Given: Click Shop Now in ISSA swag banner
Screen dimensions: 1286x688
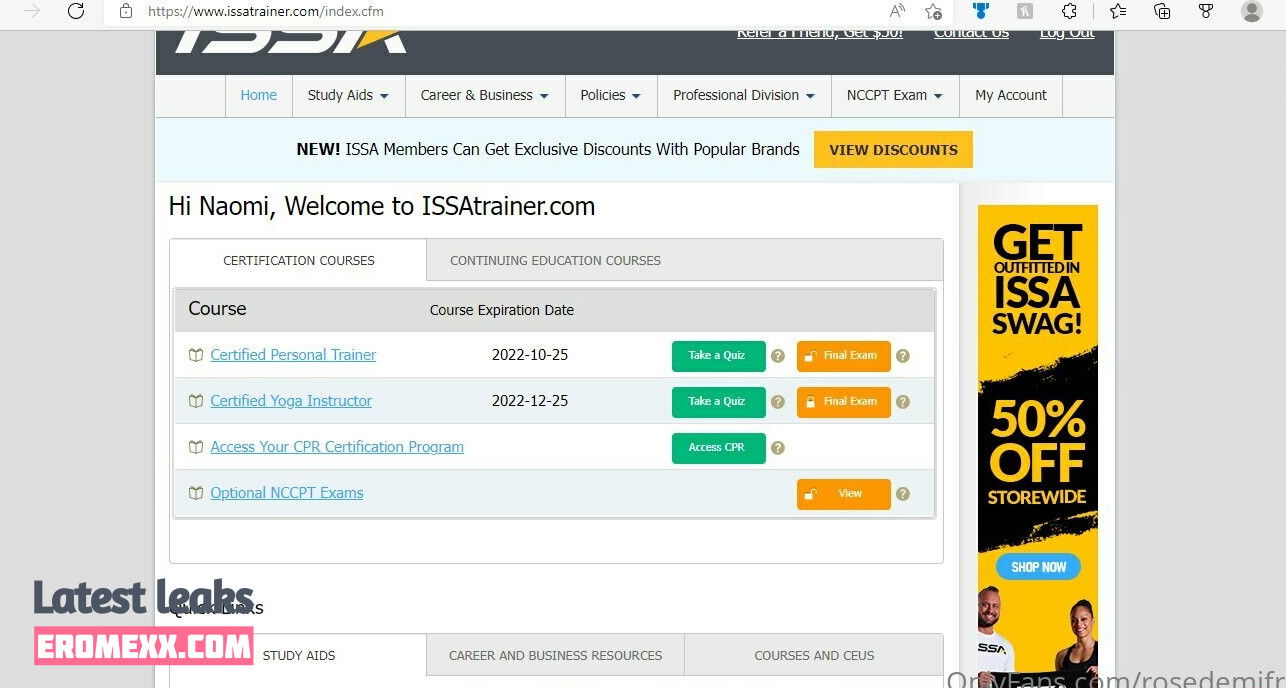Looking at the screenshot, I should (x=1038, y=567).
